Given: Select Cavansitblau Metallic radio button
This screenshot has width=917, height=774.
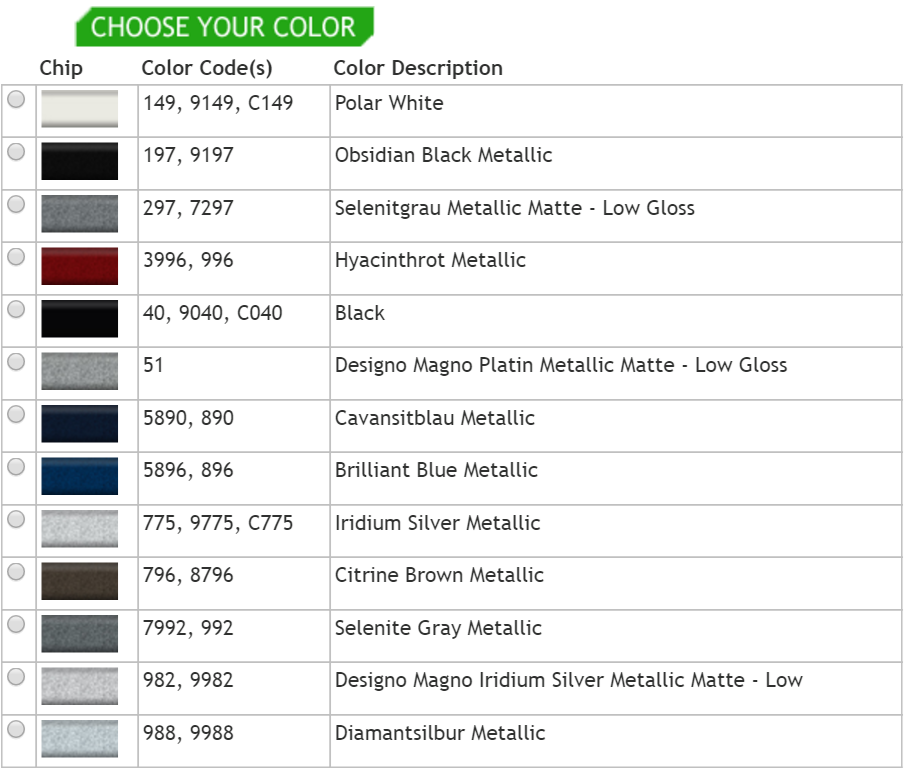Looking at the screenshot, I should click(x=16, y=415).
